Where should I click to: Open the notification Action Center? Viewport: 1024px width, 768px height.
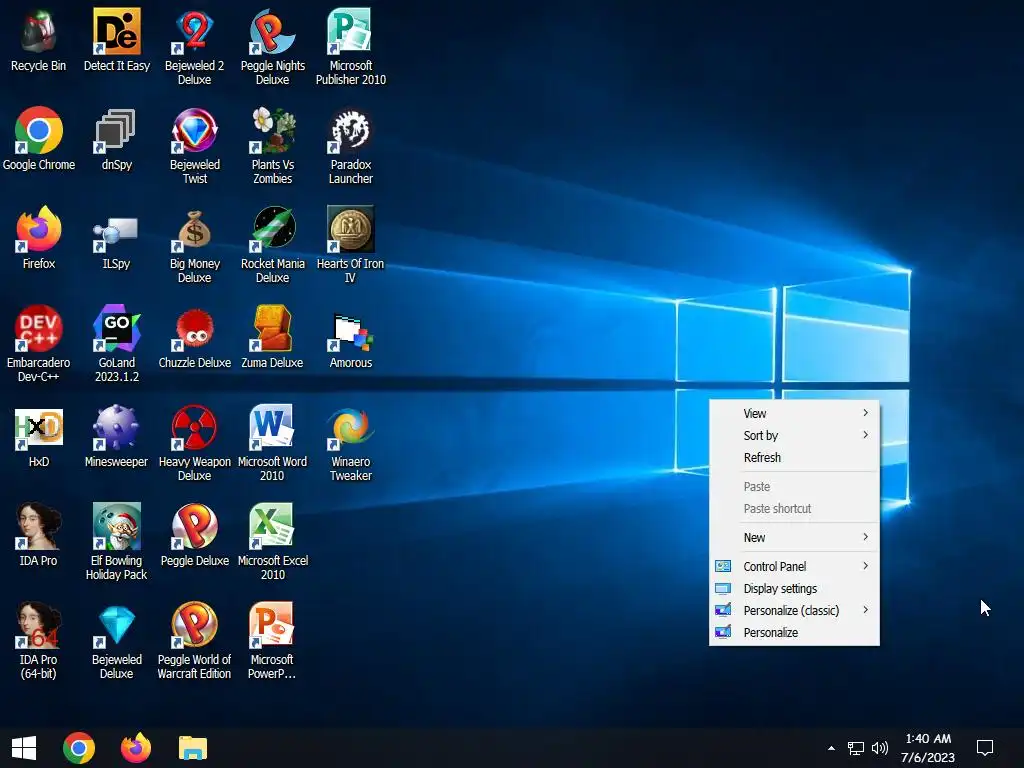pyautogui.click(x=985, y=748)
